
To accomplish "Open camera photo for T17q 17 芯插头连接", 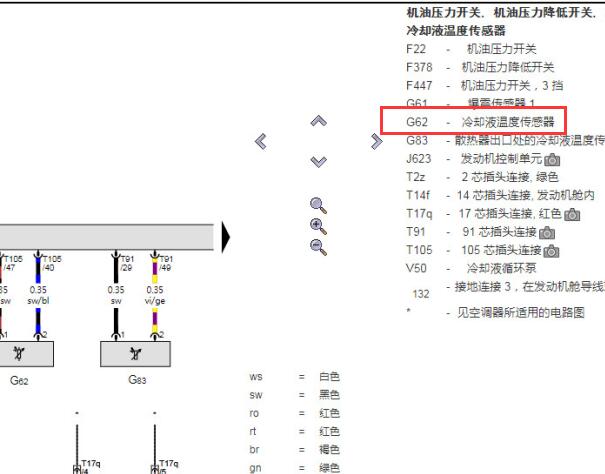I will point(572,214).
